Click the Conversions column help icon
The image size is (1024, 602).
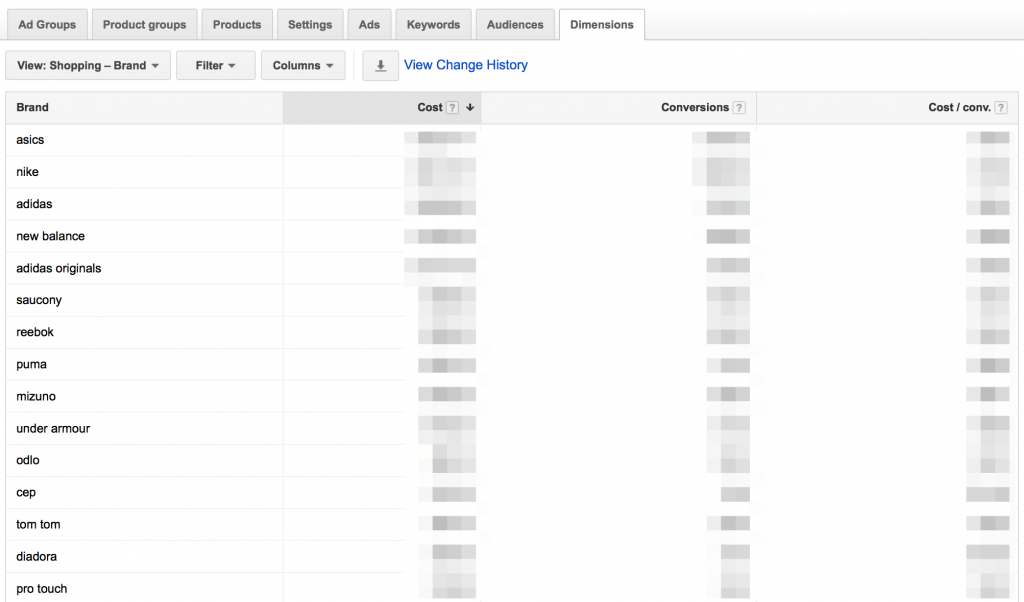pyautogui.click(x=739, y=108)
